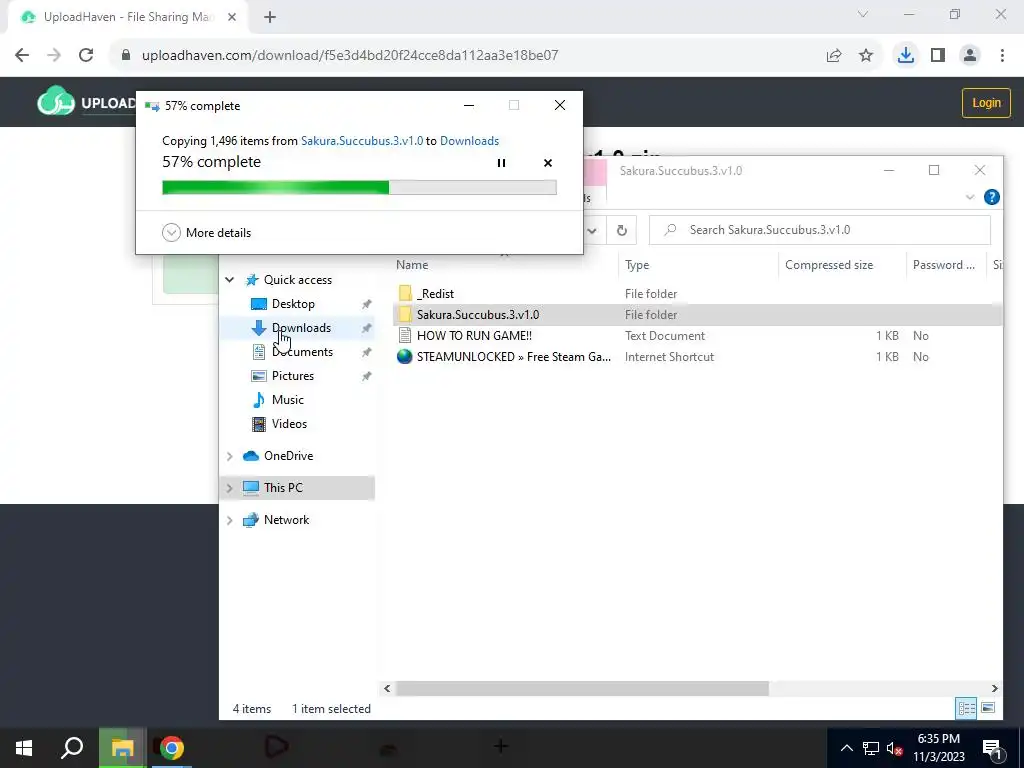Close the UploadHaven tab
The width and height of the screenshot is (1024, 768).
232,18
